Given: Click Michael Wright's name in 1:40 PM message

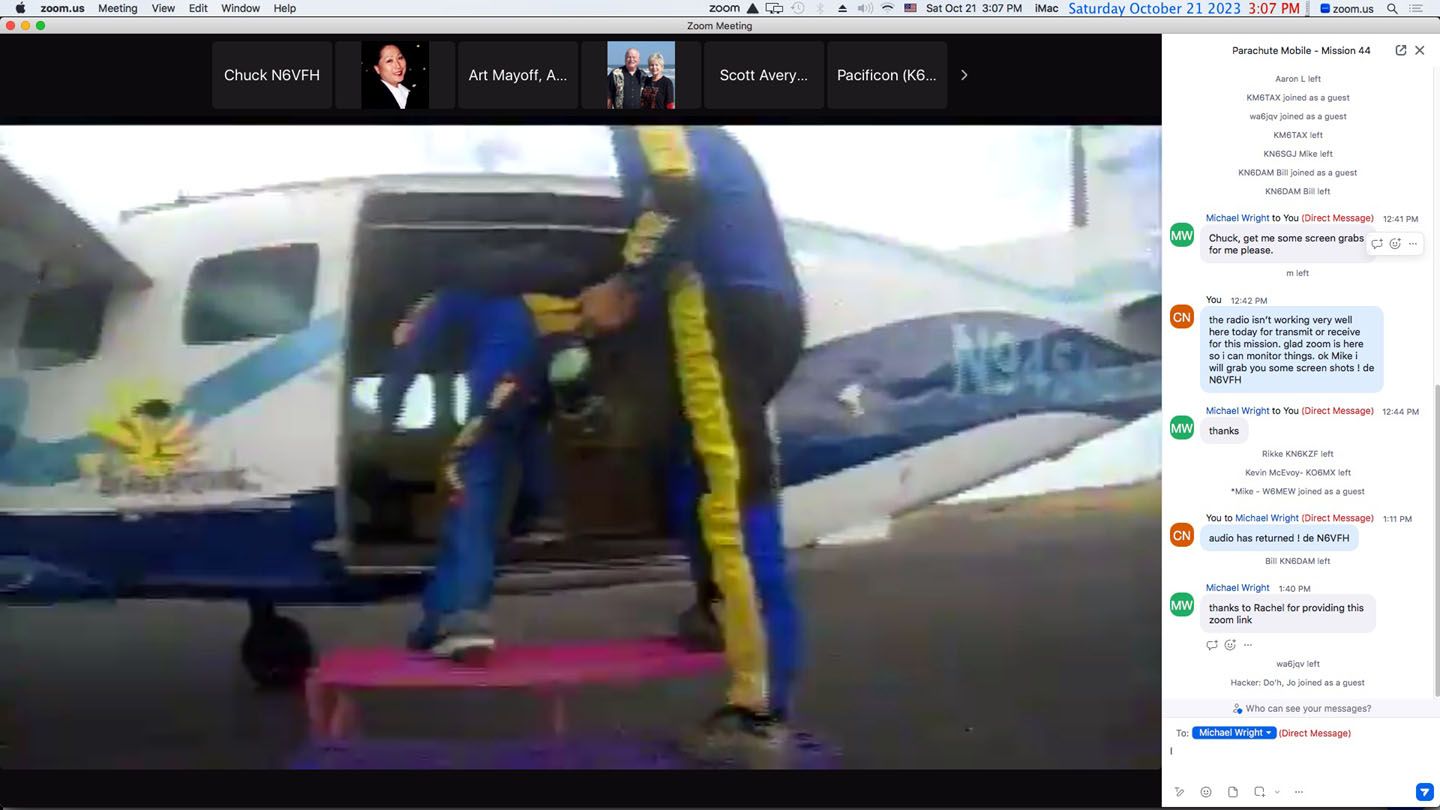Looking at the screenshot, I should pyautogui.click(x=1237, y=588).
